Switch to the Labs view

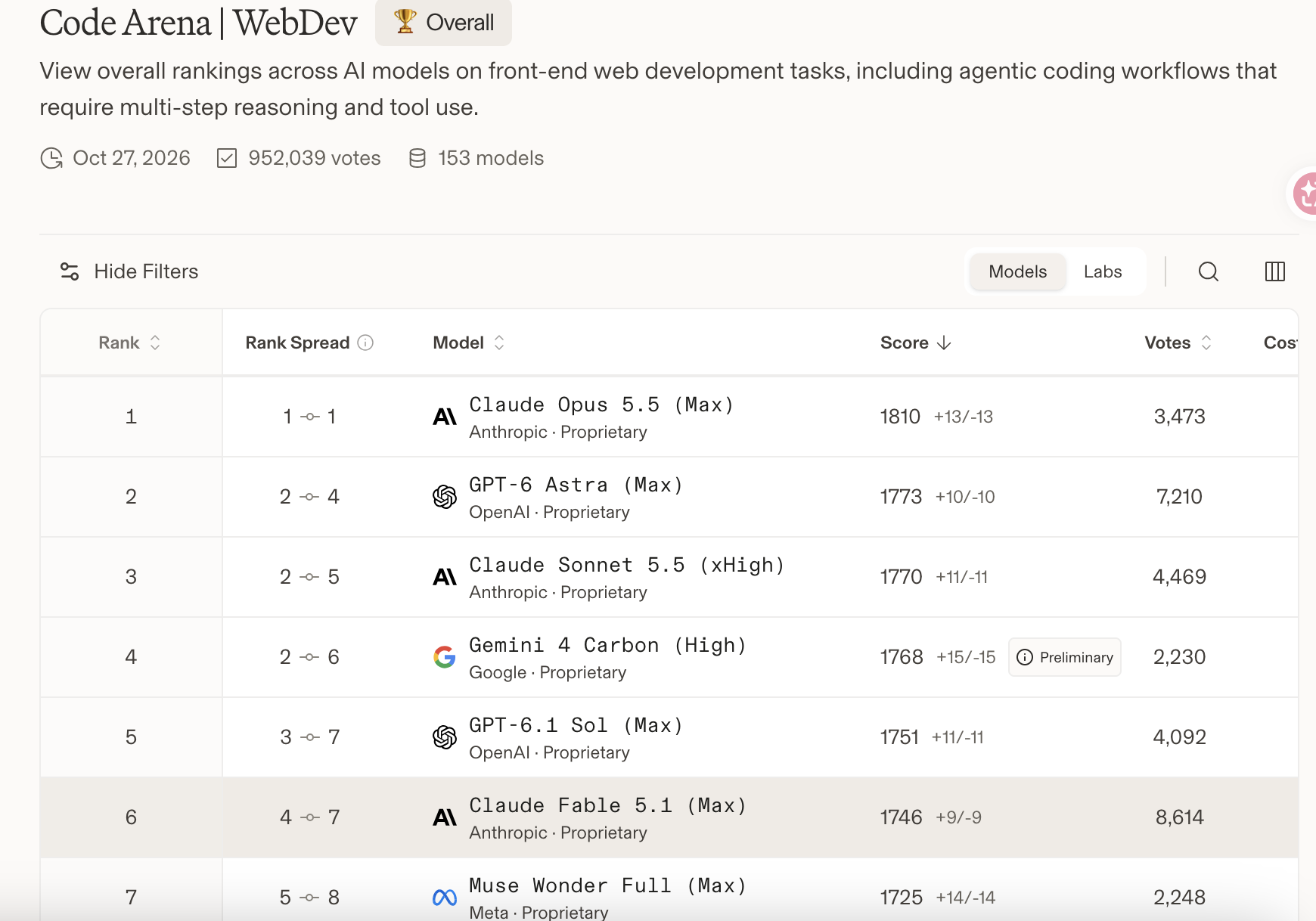click(x=1102, y=271)
